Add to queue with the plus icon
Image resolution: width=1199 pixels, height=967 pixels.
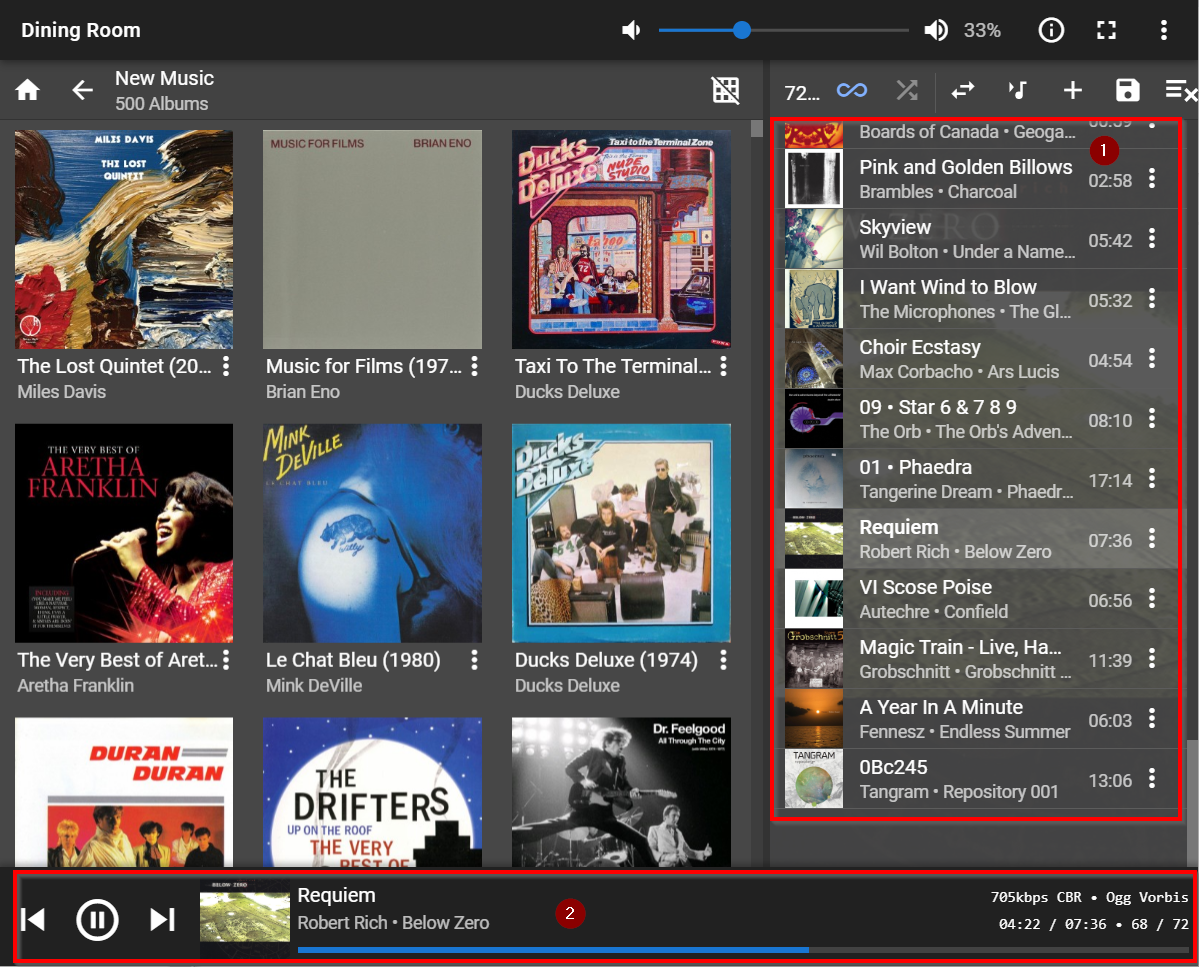click(x=1072, y=91)
